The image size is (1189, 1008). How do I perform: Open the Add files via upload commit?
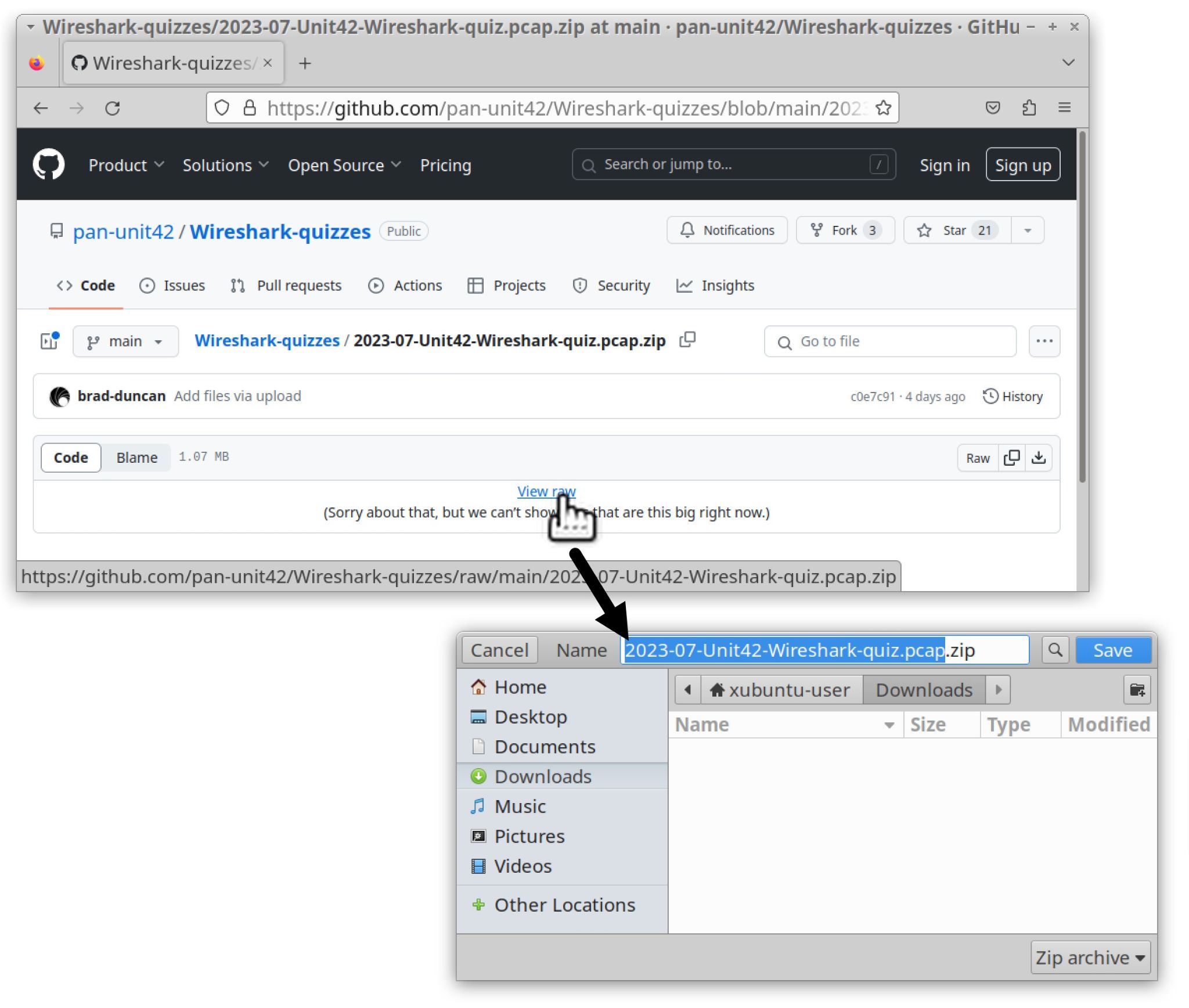click(x=237, y=396)
